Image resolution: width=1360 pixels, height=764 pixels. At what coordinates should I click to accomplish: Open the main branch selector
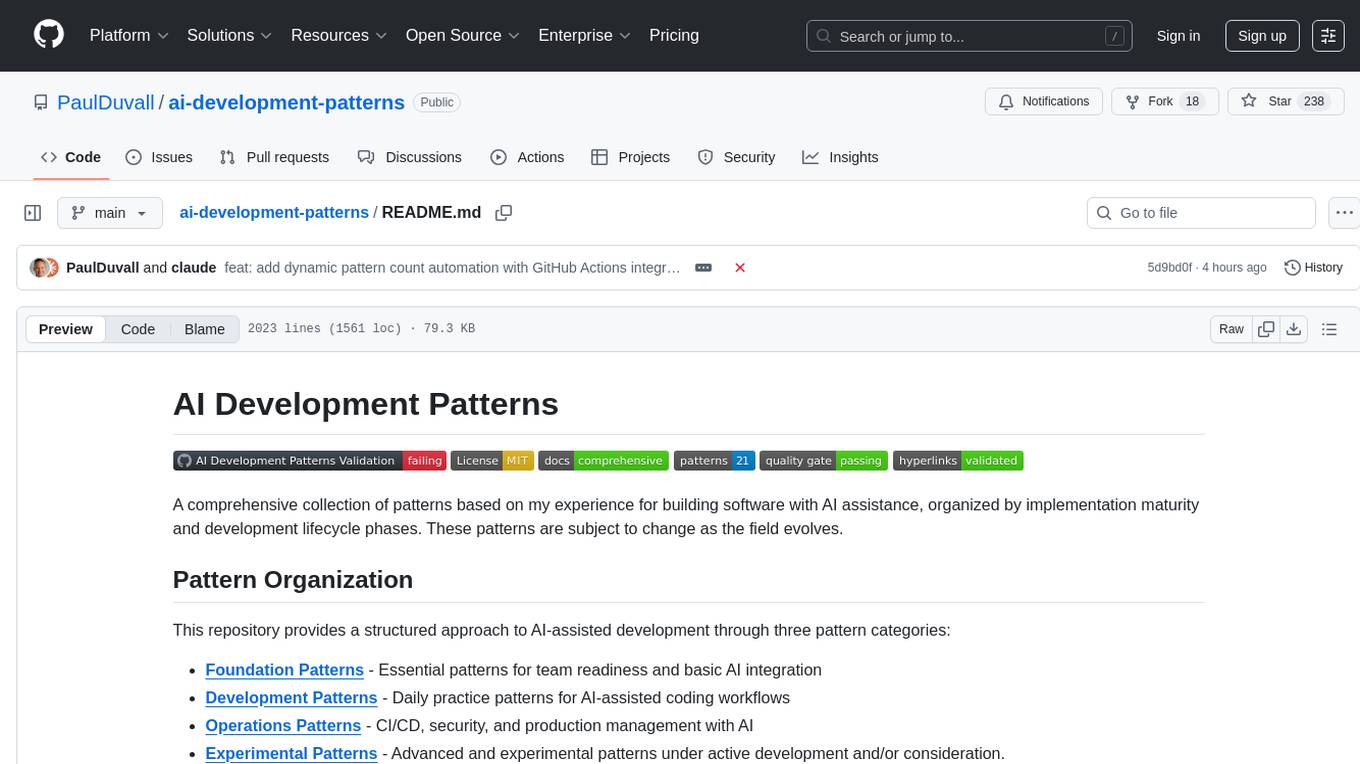[110, 213]
